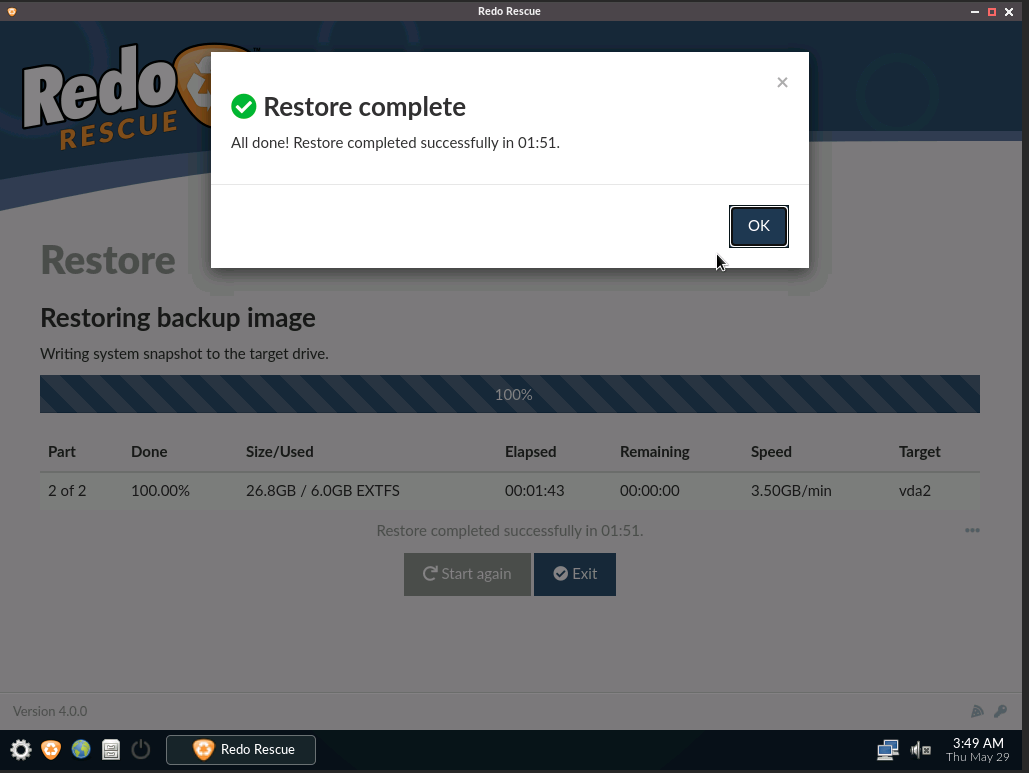
Task: Select the 26.8GB / 6.0GB EXTFS cell
Action: coord(323,491)
